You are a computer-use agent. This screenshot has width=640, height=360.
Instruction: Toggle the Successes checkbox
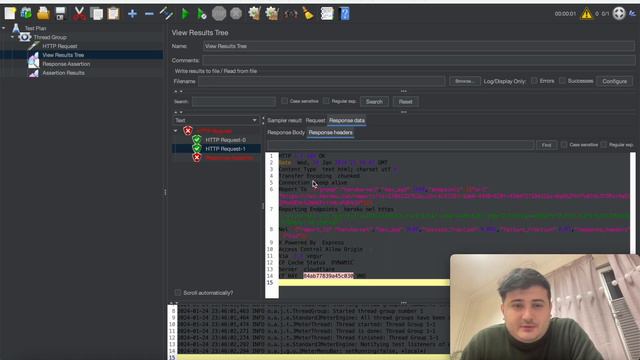pos(562,81)
